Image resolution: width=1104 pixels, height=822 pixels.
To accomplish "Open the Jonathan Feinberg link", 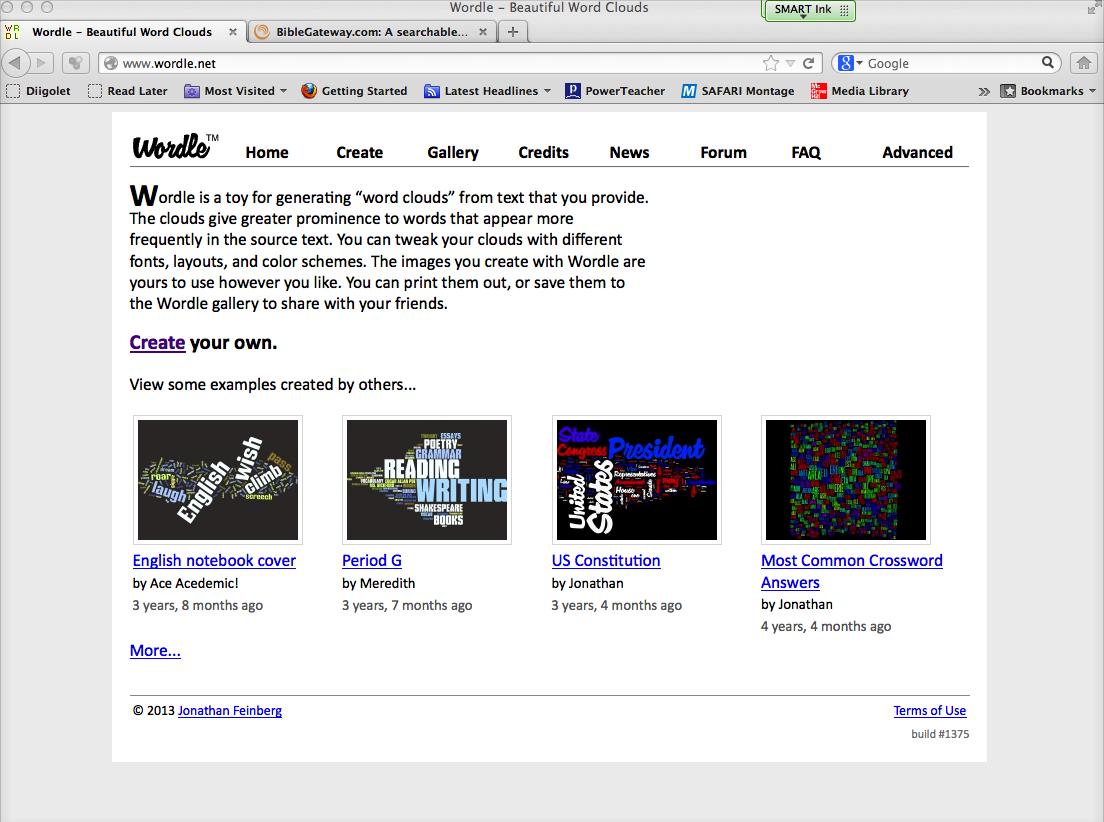I will (x=230, y=711).
